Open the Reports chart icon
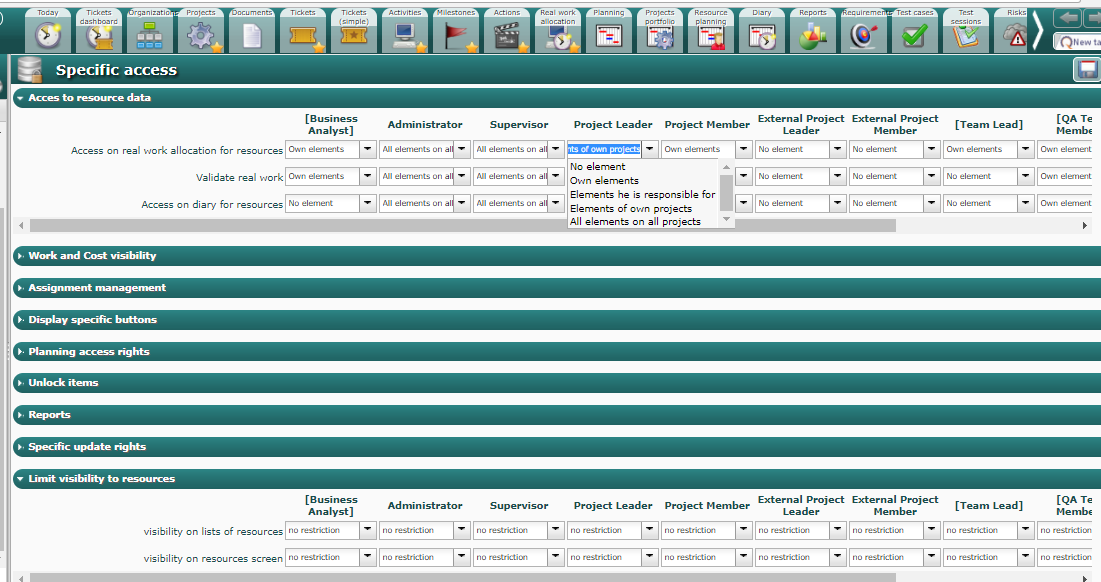This screenshot has height=582, width=1101. pyautogui.click(x=812, y=35)
